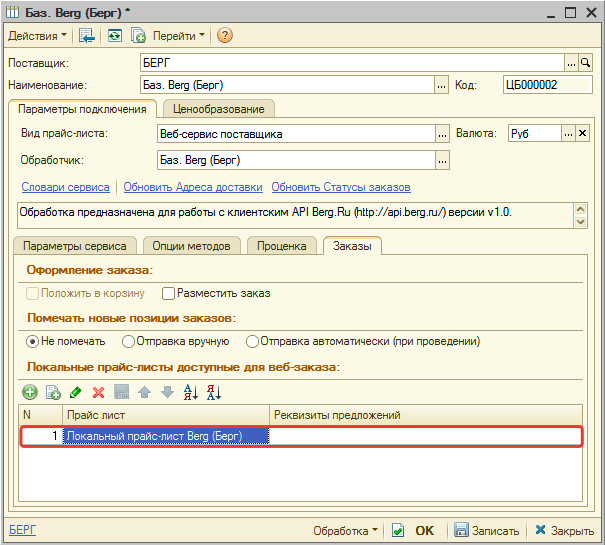Click the green add row icon
605x545 pixels.
[30, 393]
